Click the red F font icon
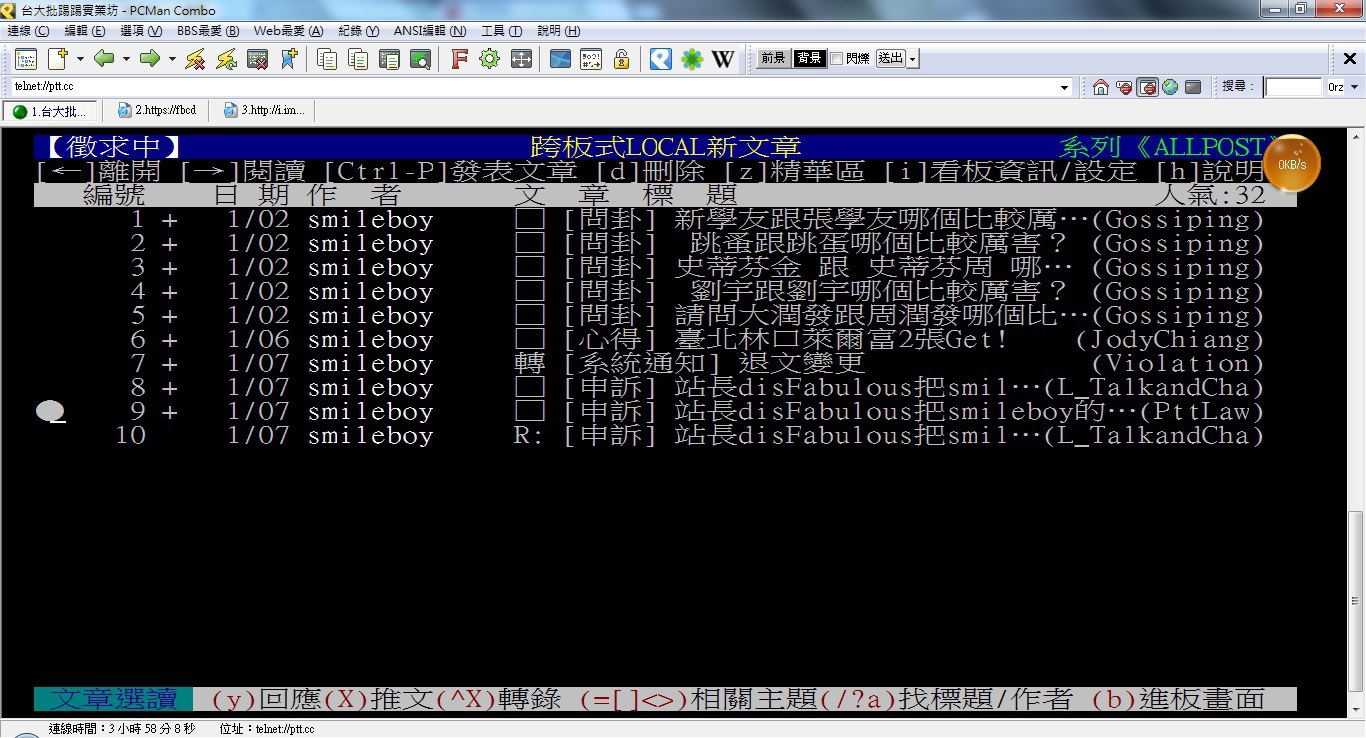 [459, 59]
